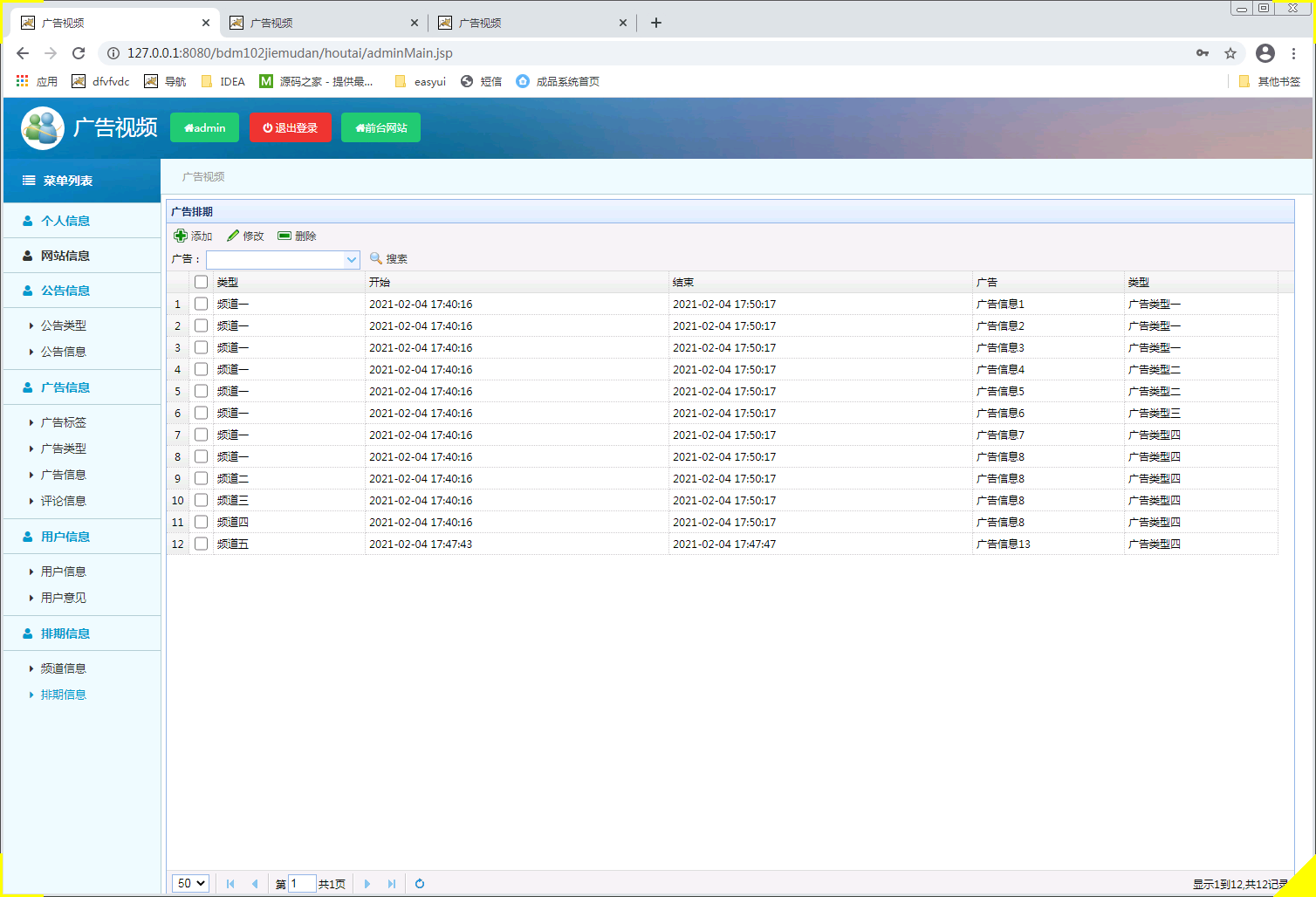
Task: Click the 菜单列表 sidebar header
Action: (82, 181)
